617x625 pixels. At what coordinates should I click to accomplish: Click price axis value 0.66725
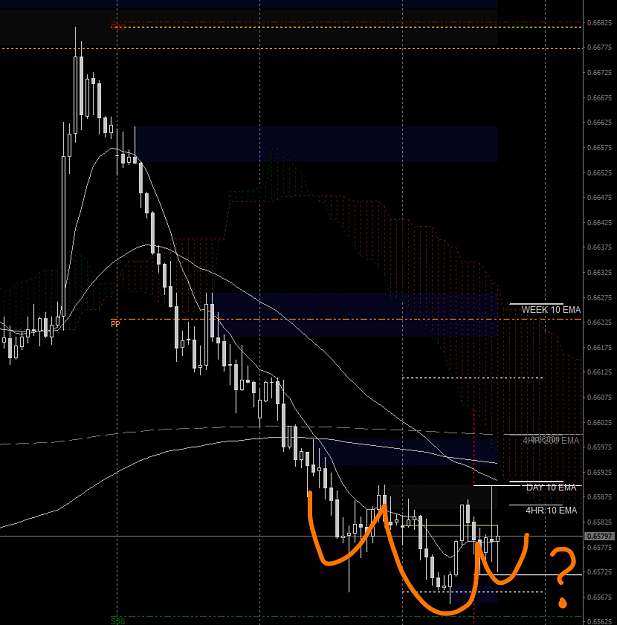[599, 73]
